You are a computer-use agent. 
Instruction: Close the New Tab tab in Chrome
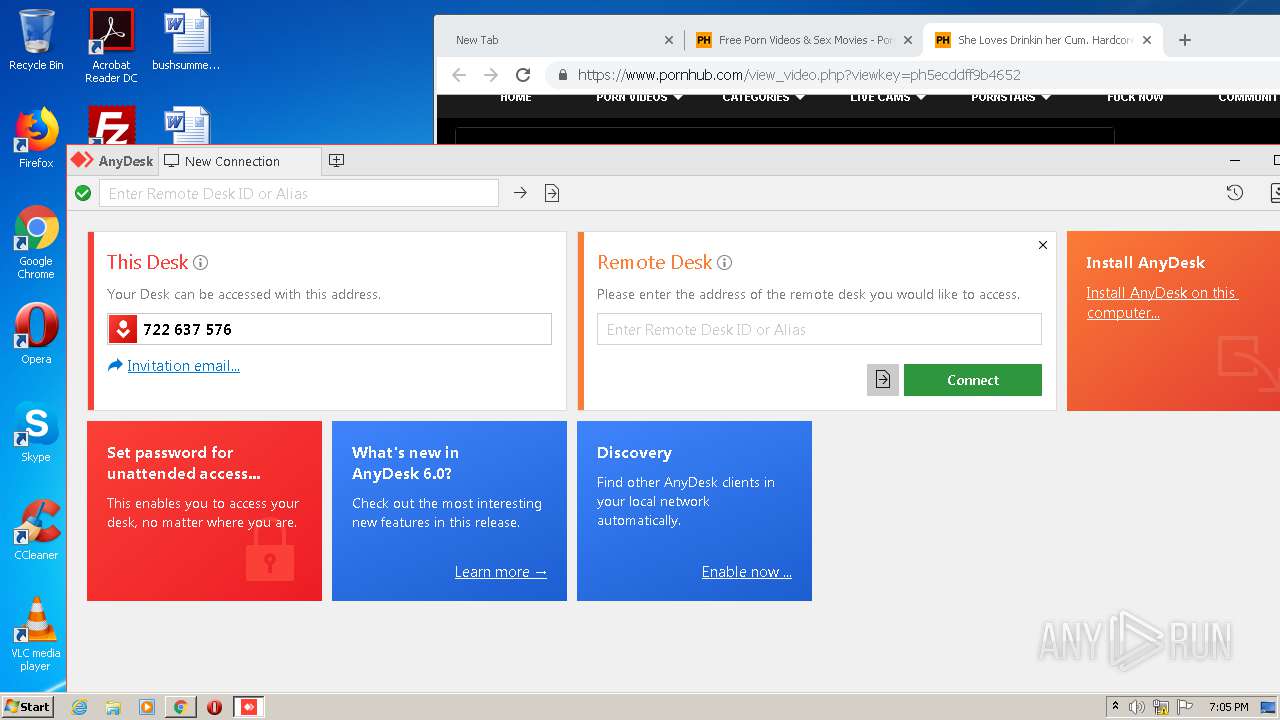669,40
